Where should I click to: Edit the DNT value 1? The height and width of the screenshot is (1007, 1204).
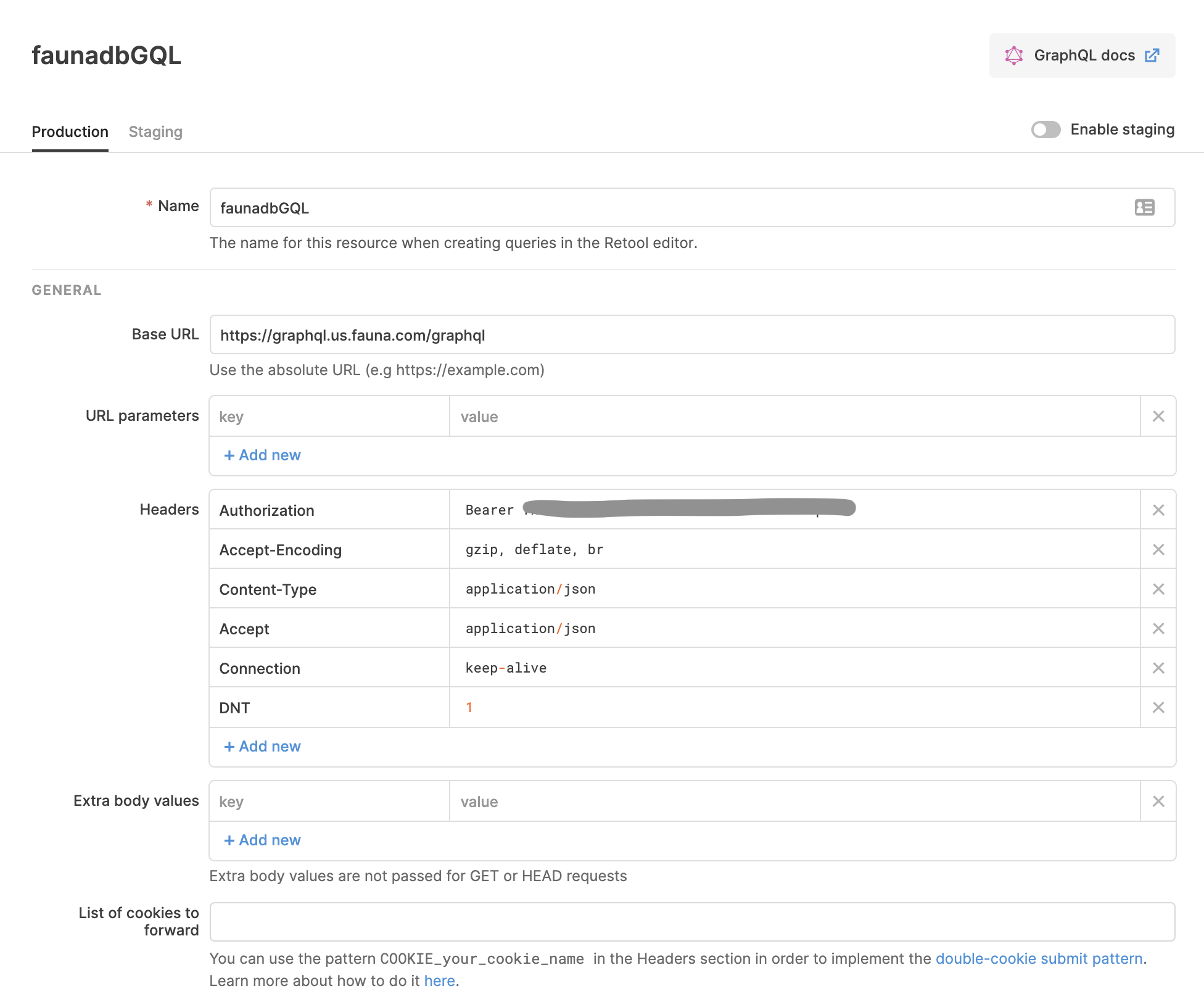point(795,708)
